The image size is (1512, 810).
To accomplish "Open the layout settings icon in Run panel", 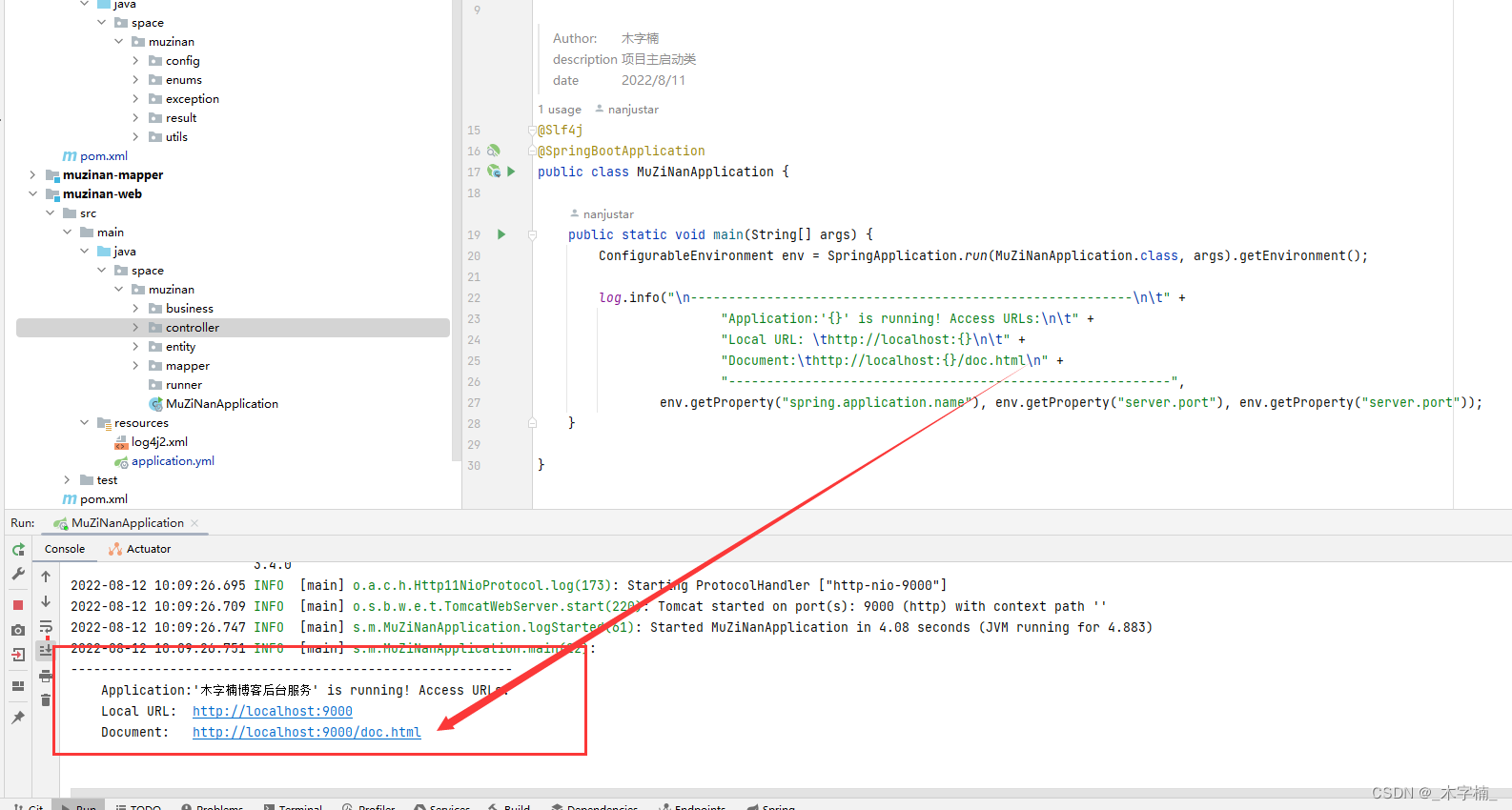I will point(18,686).
